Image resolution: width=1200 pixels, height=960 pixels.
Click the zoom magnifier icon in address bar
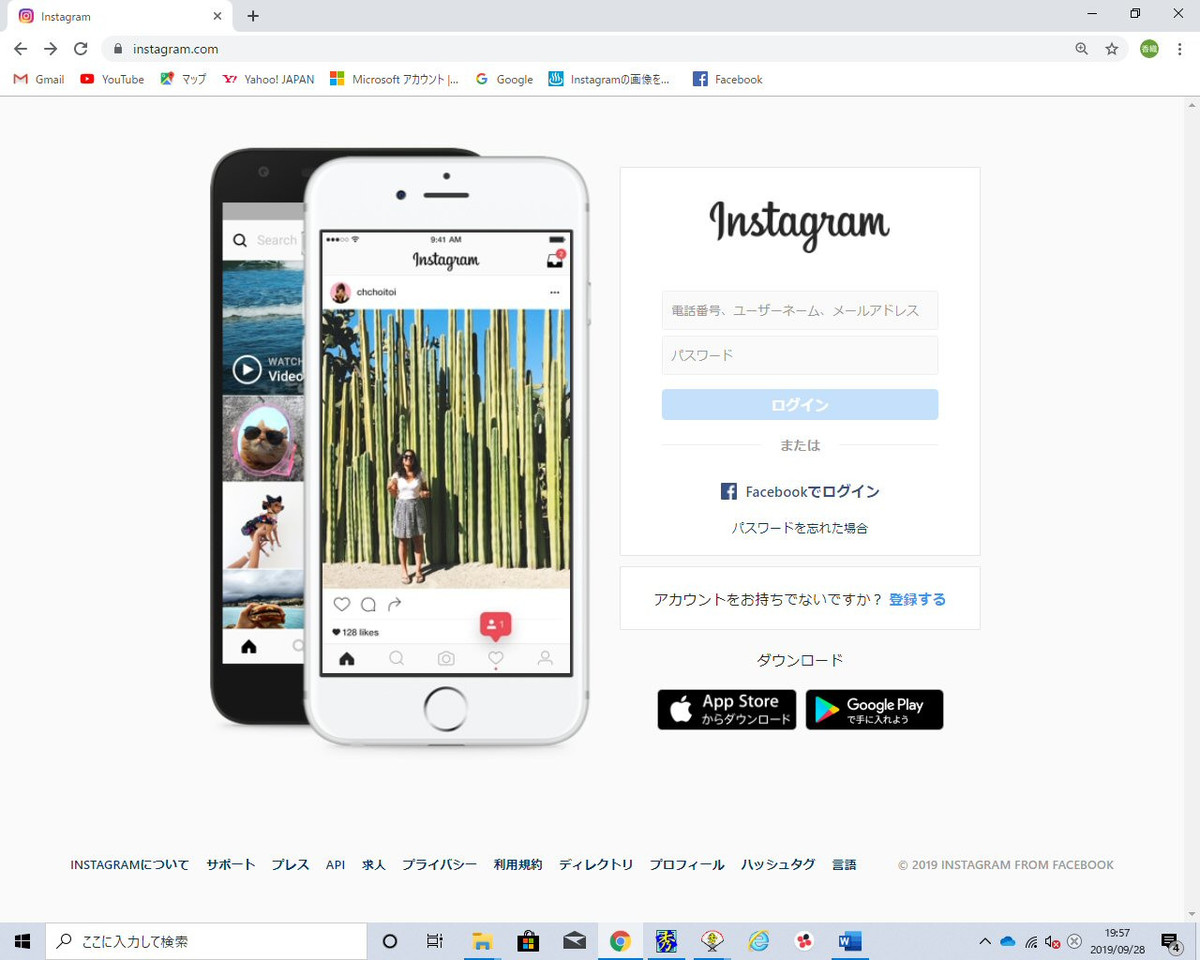(x=1082, y=48)
